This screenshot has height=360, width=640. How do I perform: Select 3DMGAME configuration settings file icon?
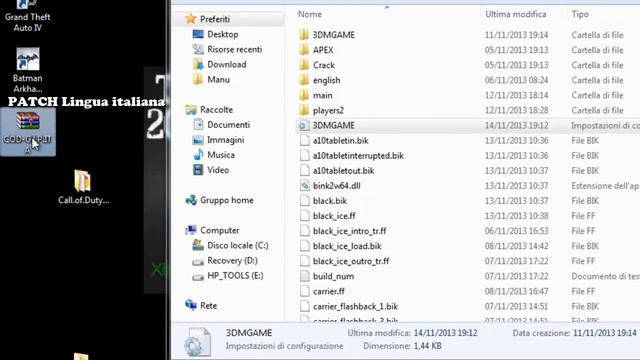(x=304, y=125)
